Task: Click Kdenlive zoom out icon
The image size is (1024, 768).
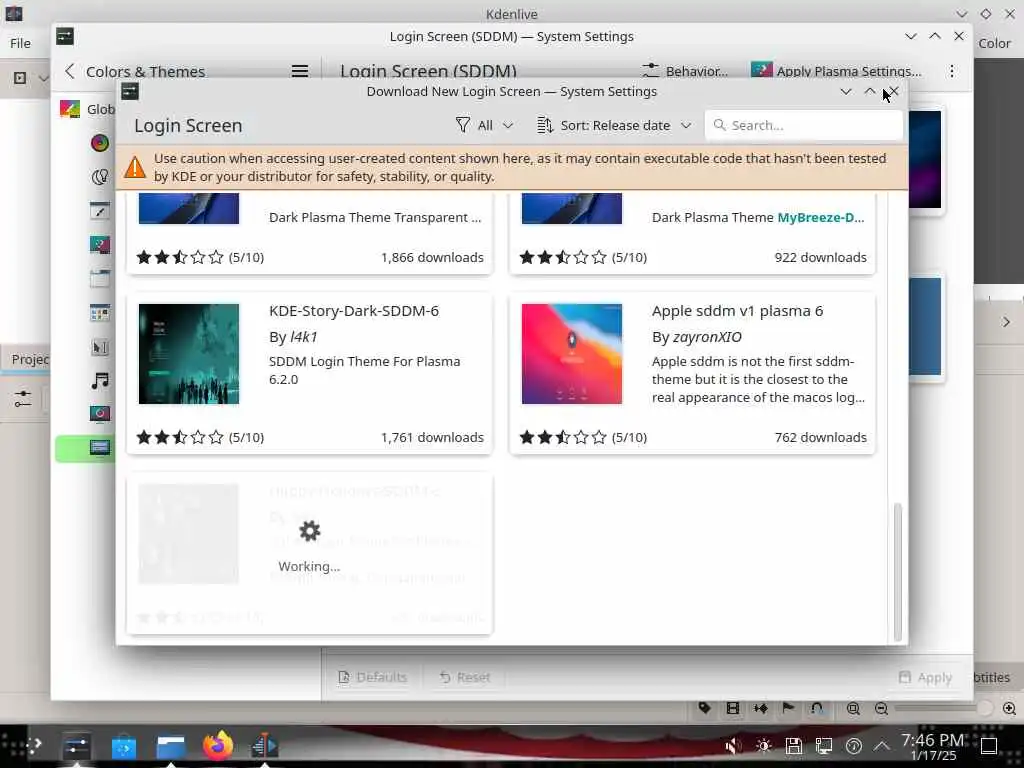Action: [881, 708]
